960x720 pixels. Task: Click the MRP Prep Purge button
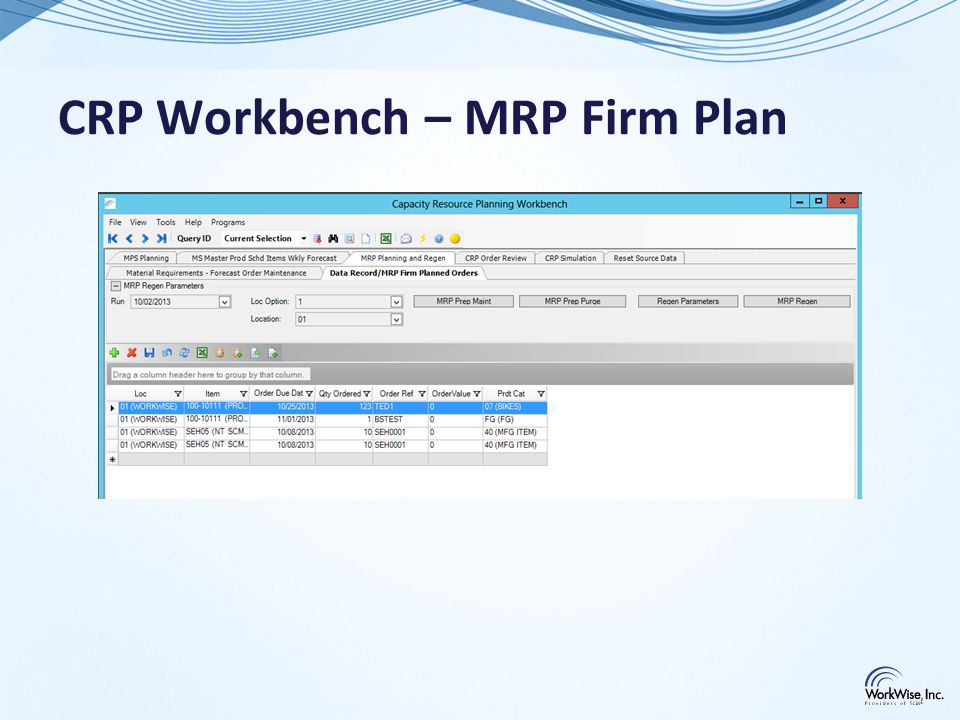click(572, 301)
